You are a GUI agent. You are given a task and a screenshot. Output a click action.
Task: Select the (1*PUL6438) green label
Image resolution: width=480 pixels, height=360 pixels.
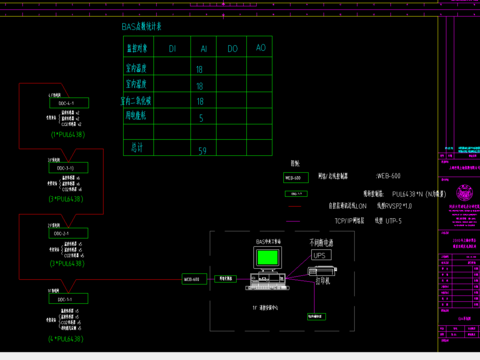(x=68, y=135)
